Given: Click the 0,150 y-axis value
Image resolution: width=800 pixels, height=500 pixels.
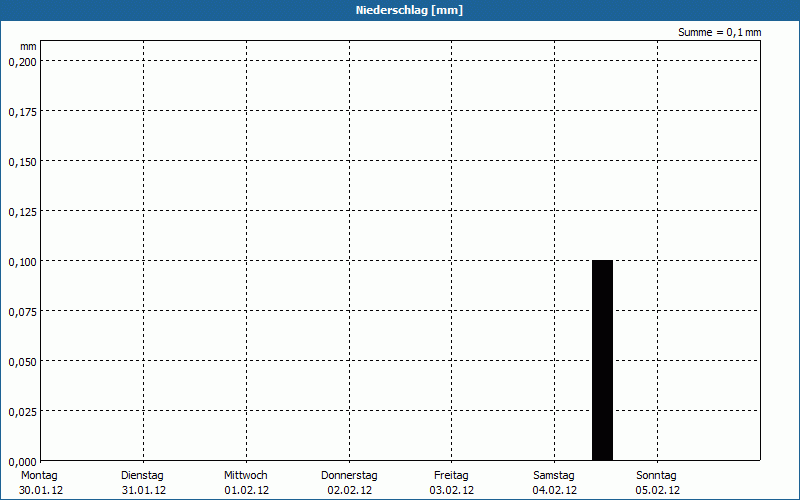Looking at the screenshot, I should point(22,162).
